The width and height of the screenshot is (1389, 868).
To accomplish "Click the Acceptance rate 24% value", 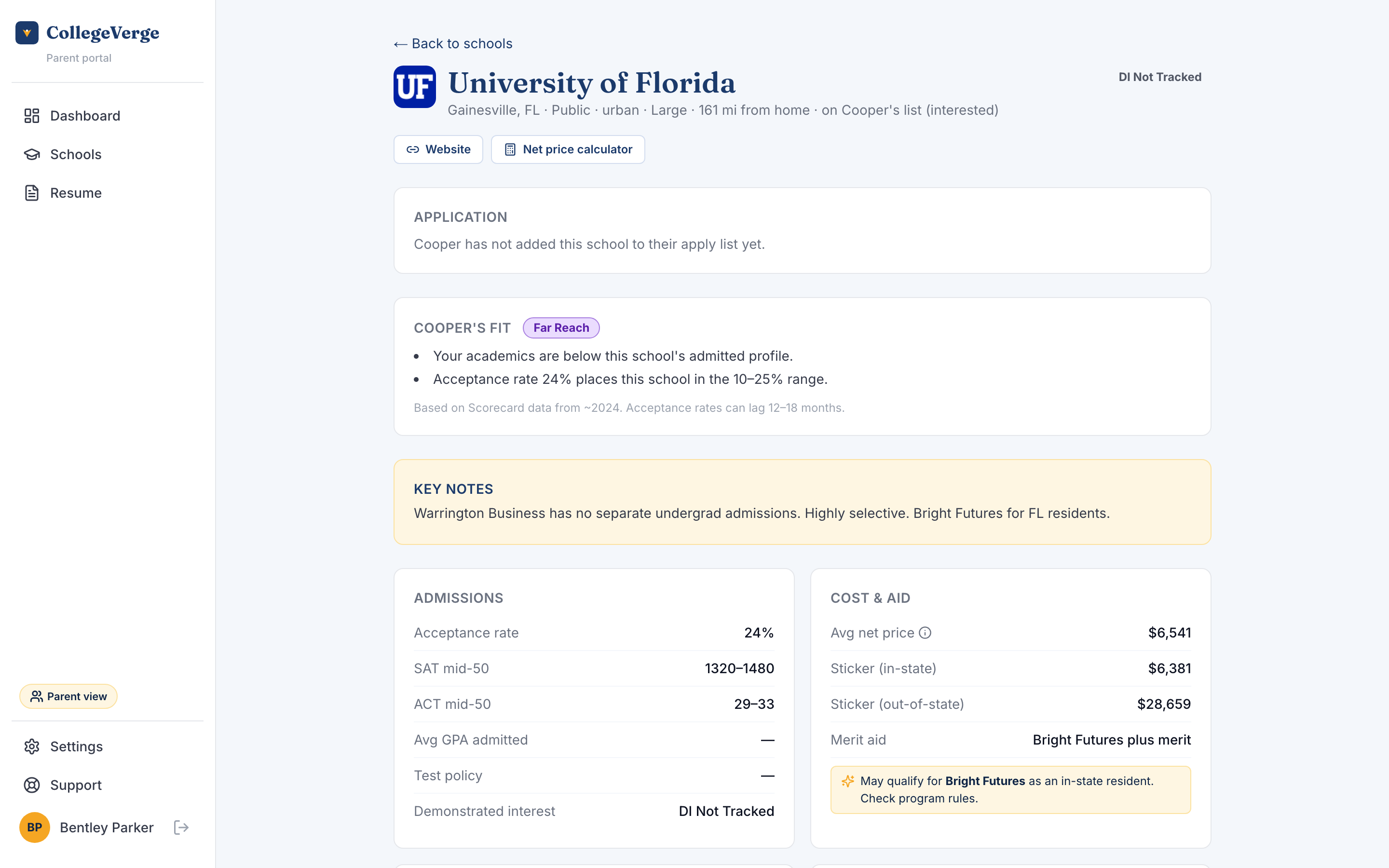I will [x=759, y=633].
